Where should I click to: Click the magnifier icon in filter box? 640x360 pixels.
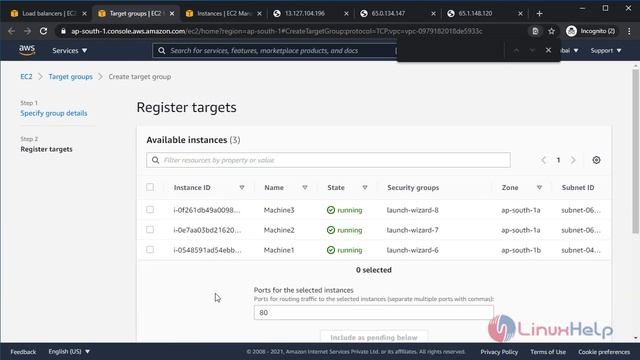pos(156,160)
